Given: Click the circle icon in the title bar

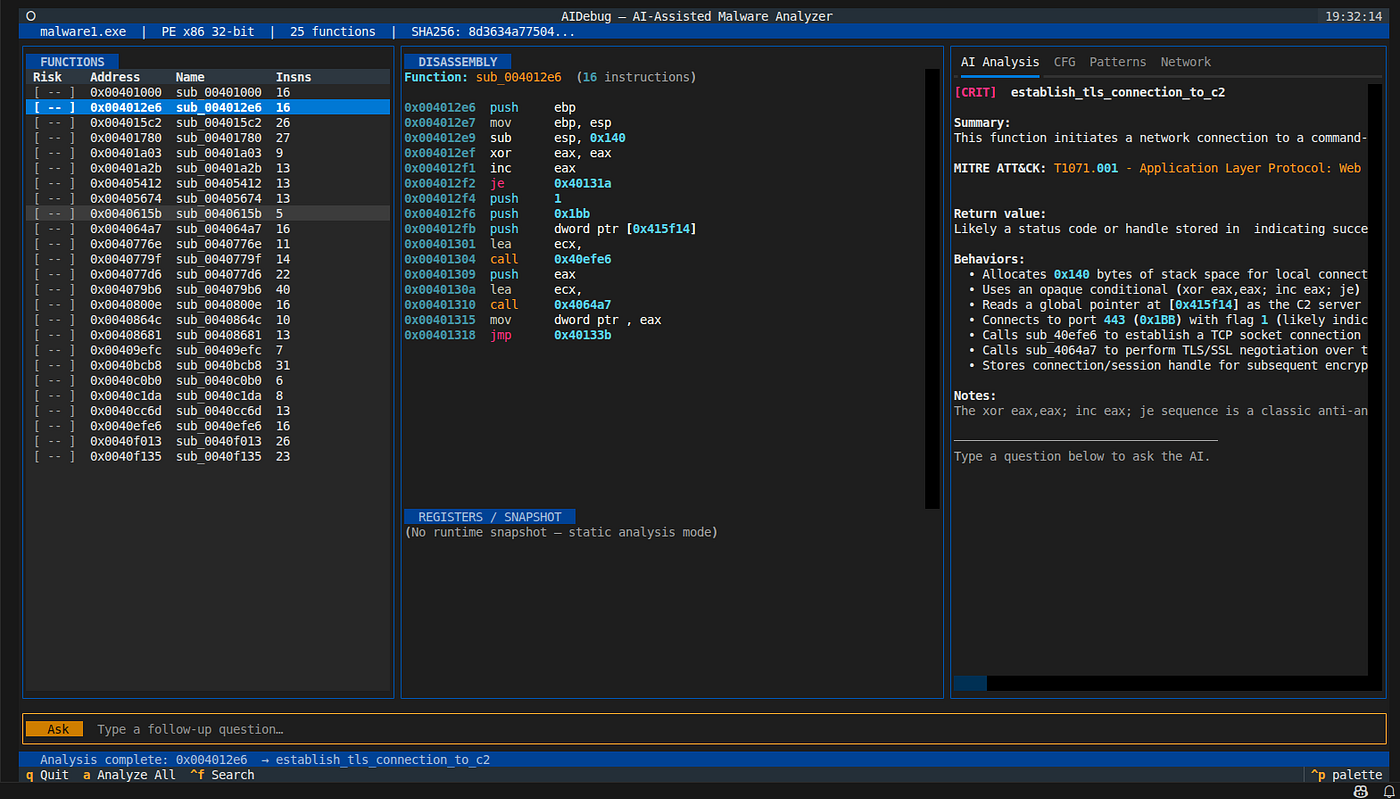Looking at the screenshot, I should click(31, 16).
